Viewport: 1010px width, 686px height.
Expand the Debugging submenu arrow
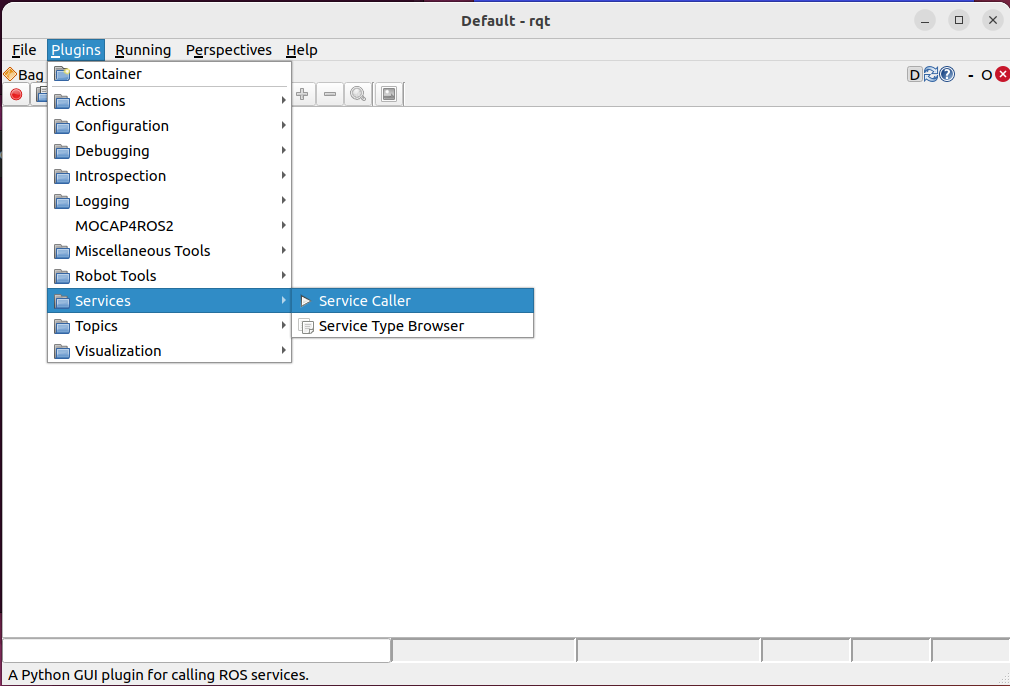pos(283,151)
